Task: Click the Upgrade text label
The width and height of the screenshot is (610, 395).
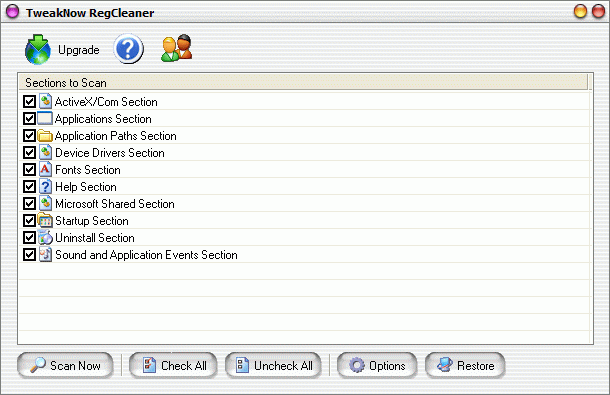Action: [79, 50]
